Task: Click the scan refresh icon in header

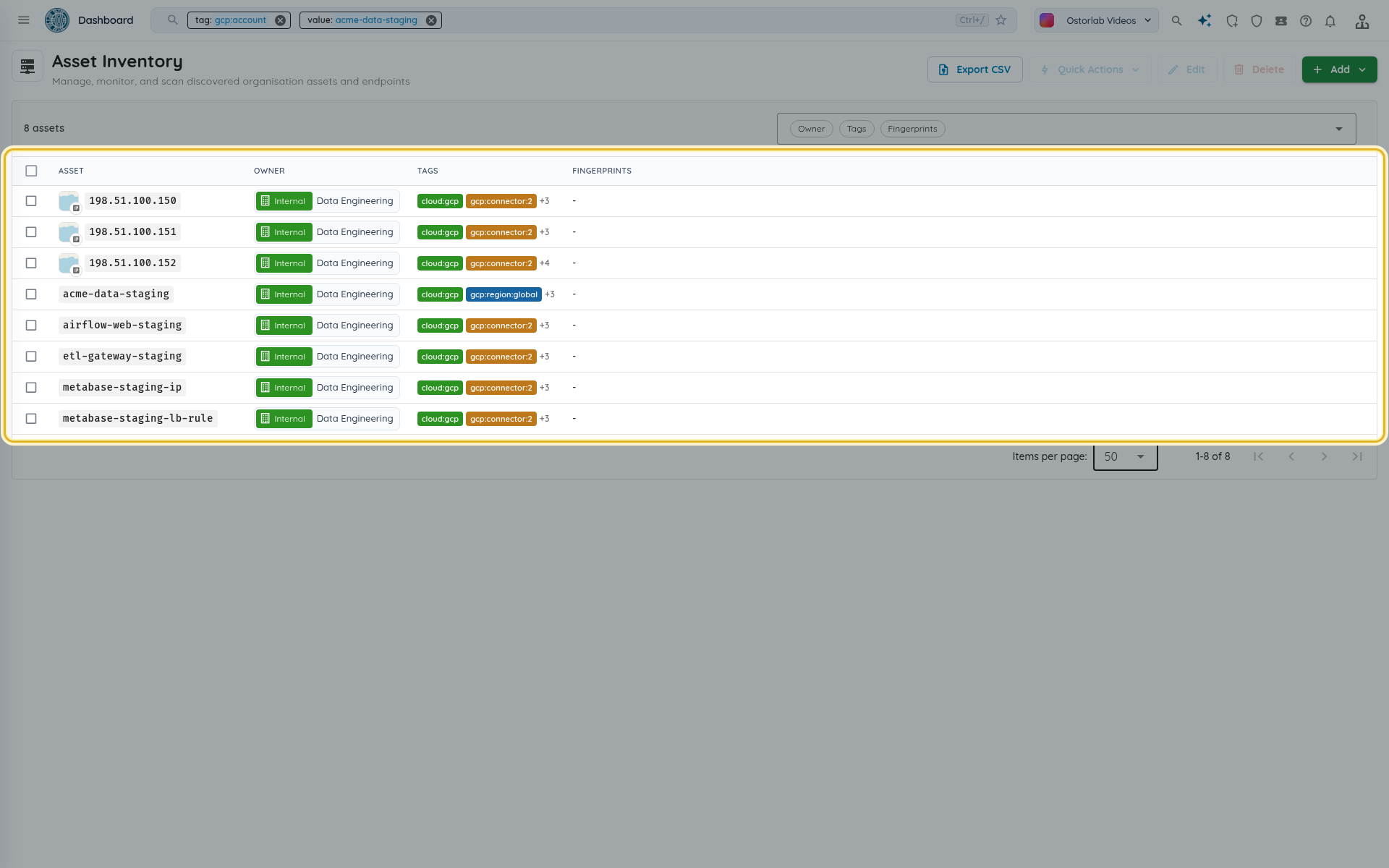Action: [x=1231, y=21]
